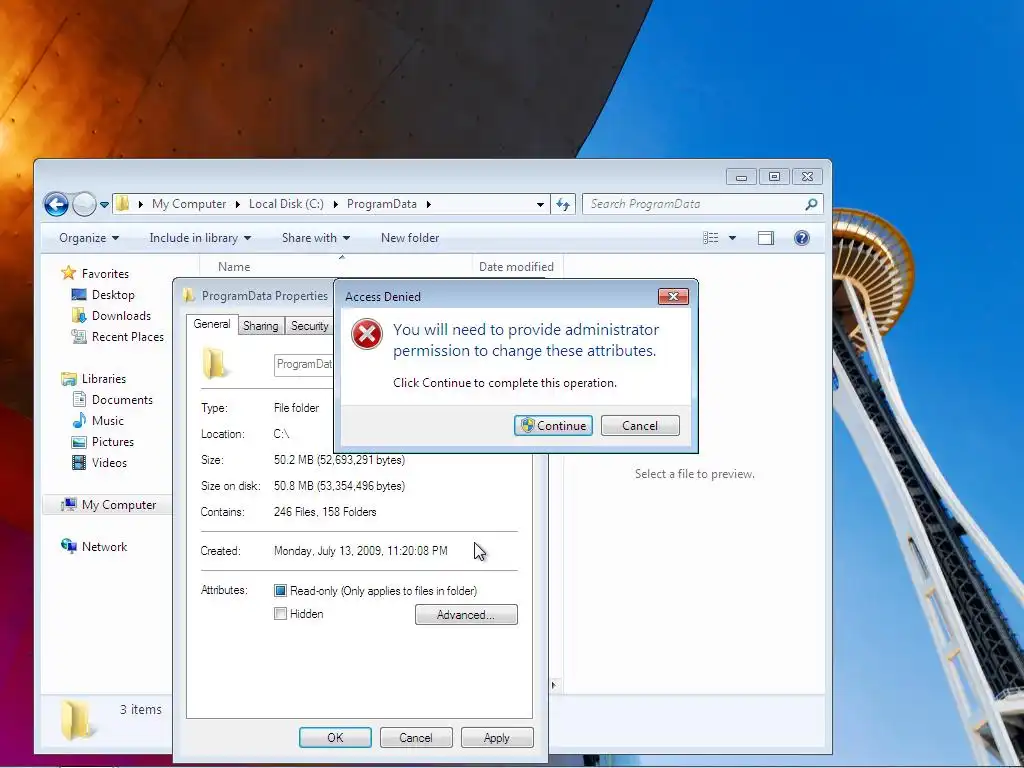Switch to the Security tab

[x=310, y=326]
